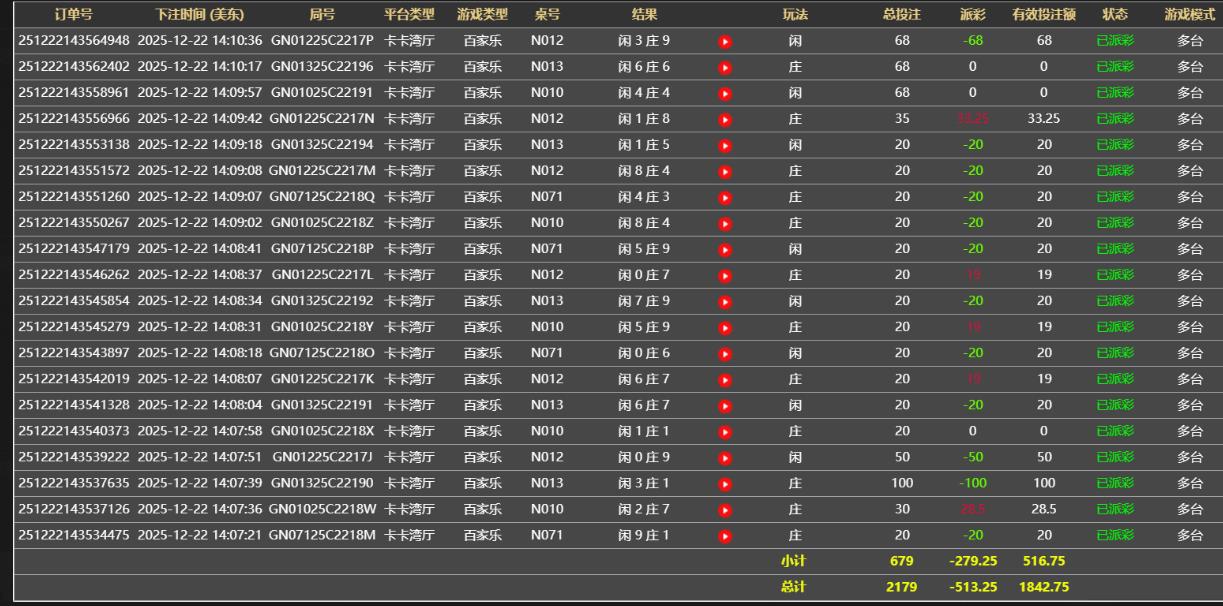Play replay for order 251222143537126
This screenshot has height=606, width=1223.
[725, 509]
